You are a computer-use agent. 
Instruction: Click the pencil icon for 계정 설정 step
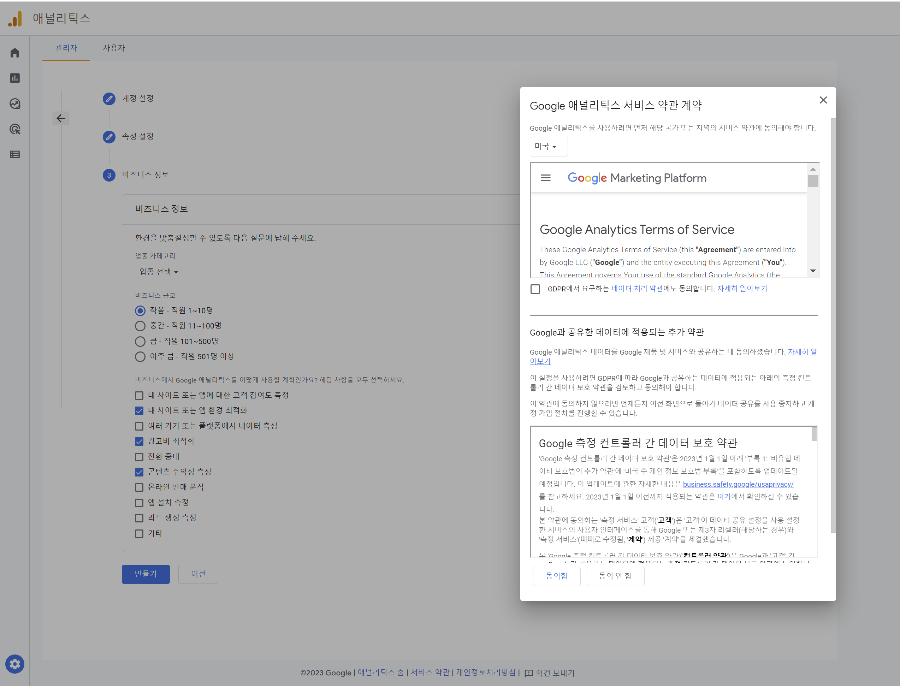click(109, 99)
